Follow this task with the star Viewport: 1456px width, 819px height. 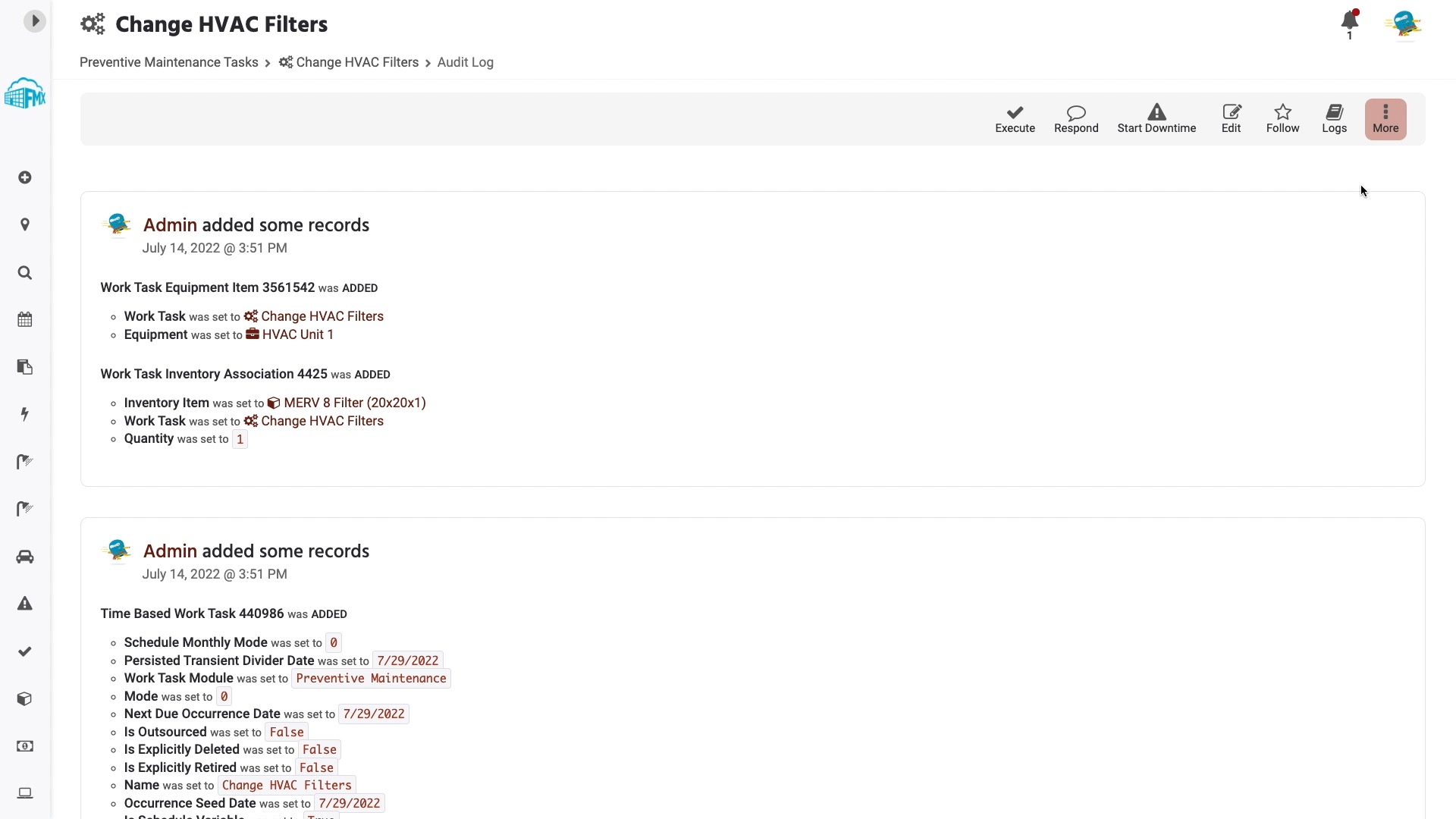pyautogui.click(x=1282, y=119)
